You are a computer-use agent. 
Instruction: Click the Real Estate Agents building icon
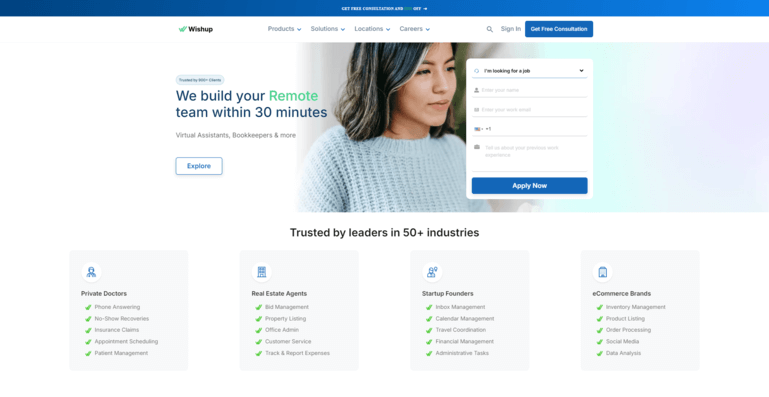pyautogui.click(x=261, y=272)
